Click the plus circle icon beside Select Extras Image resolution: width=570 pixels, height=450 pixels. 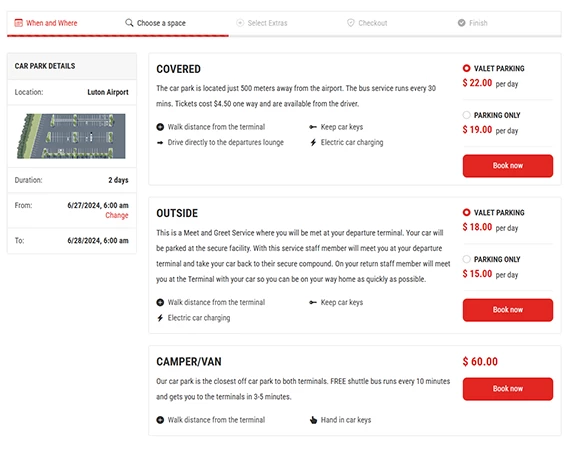(240, 23)
